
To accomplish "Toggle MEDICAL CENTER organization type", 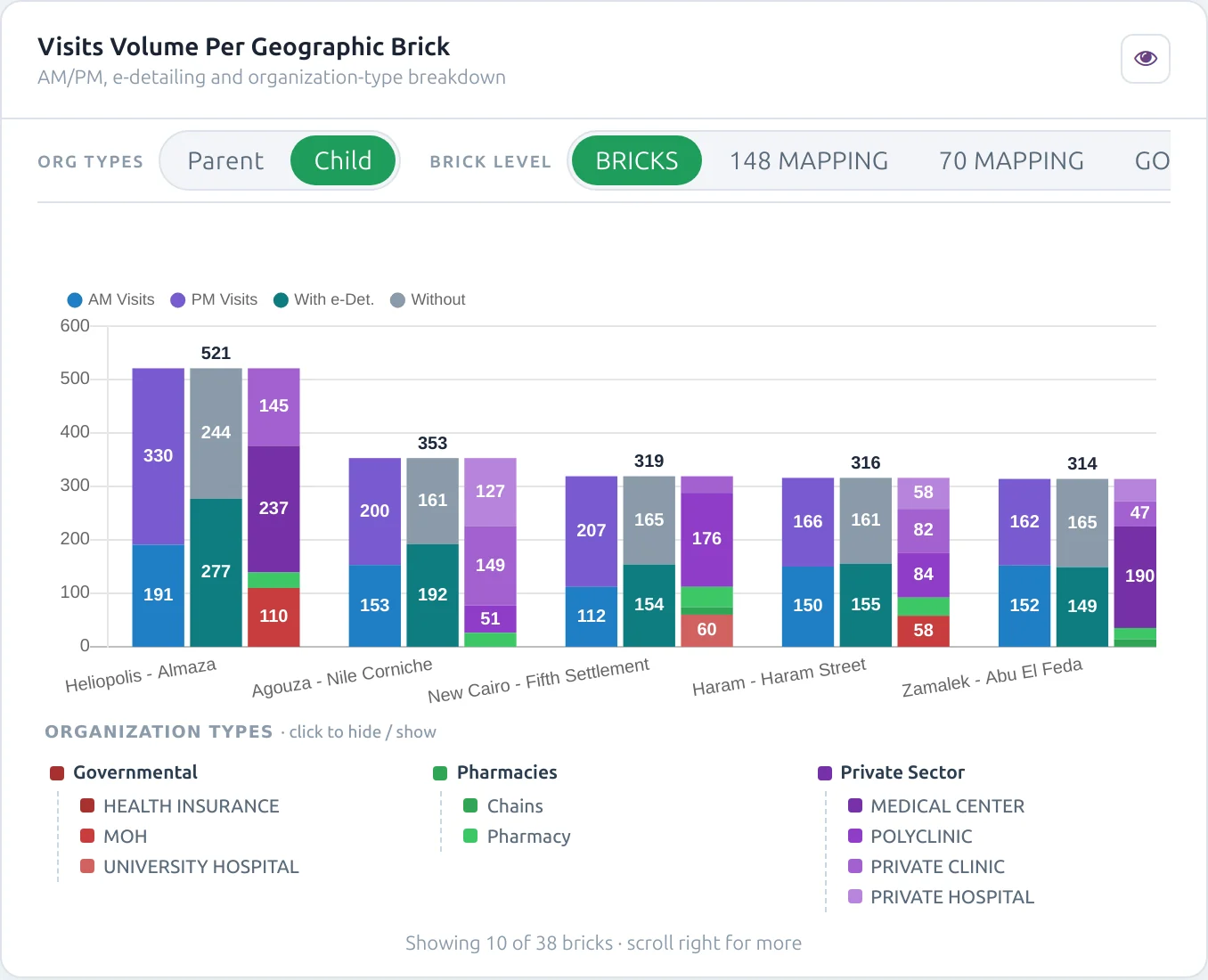I will pyautogui.click(x=936, y=806).
